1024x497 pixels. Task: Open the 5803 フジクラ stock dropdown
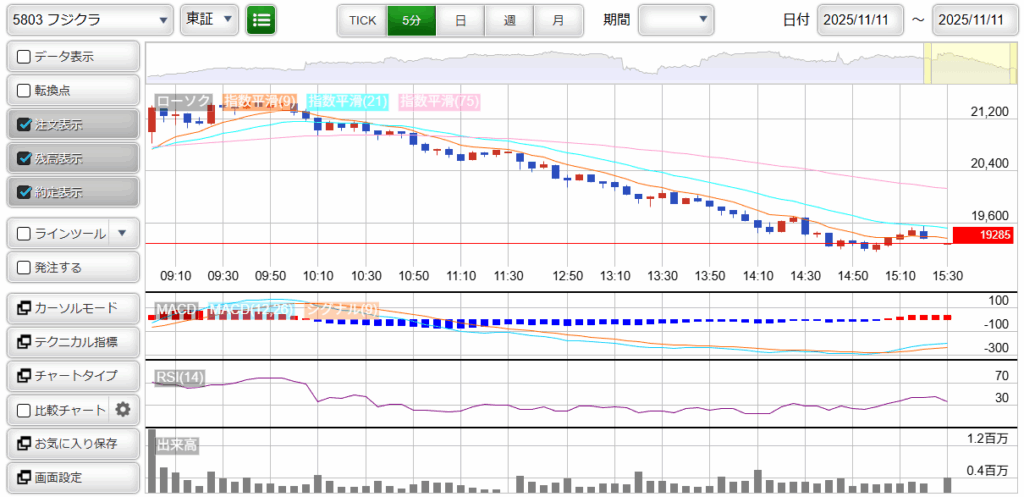point(89,20)
